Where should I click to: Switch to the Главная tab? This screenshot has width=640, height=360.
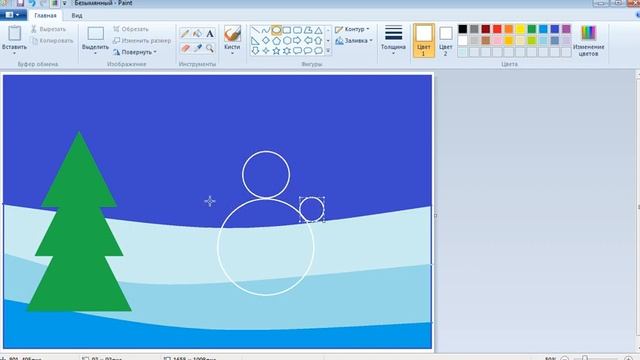45,16
